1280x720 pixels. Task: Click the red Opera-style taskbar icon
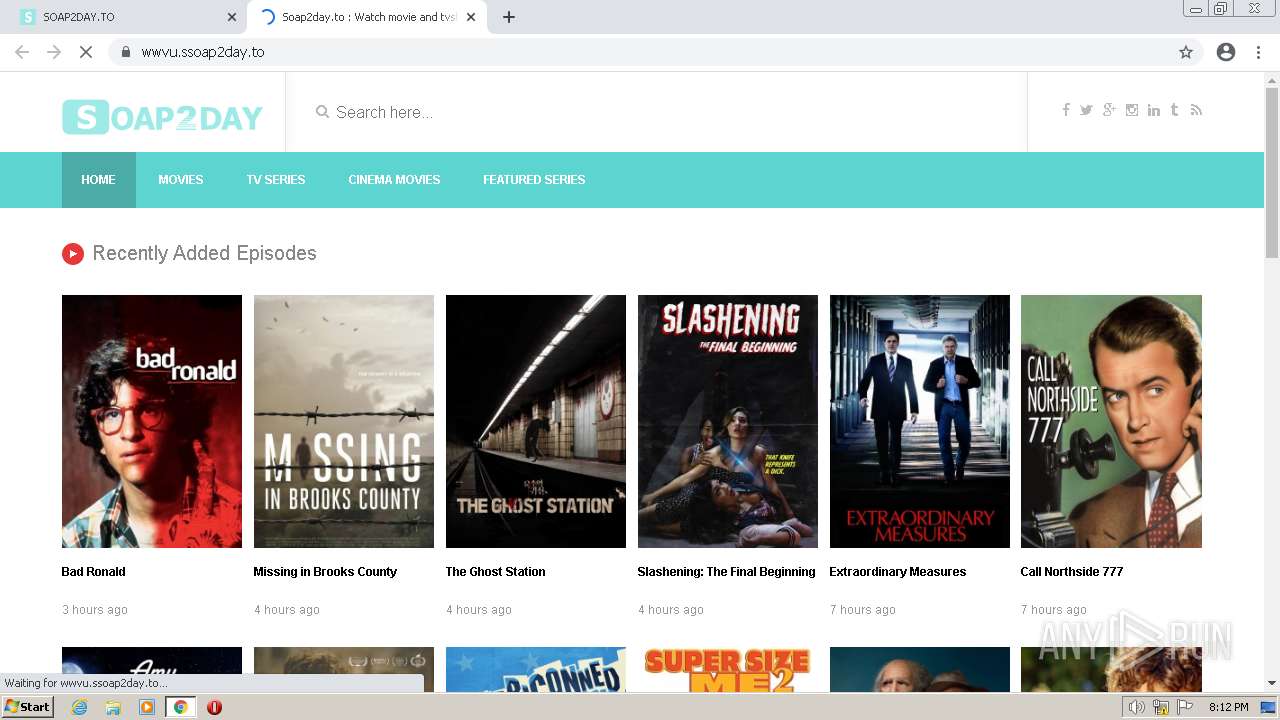214,707
